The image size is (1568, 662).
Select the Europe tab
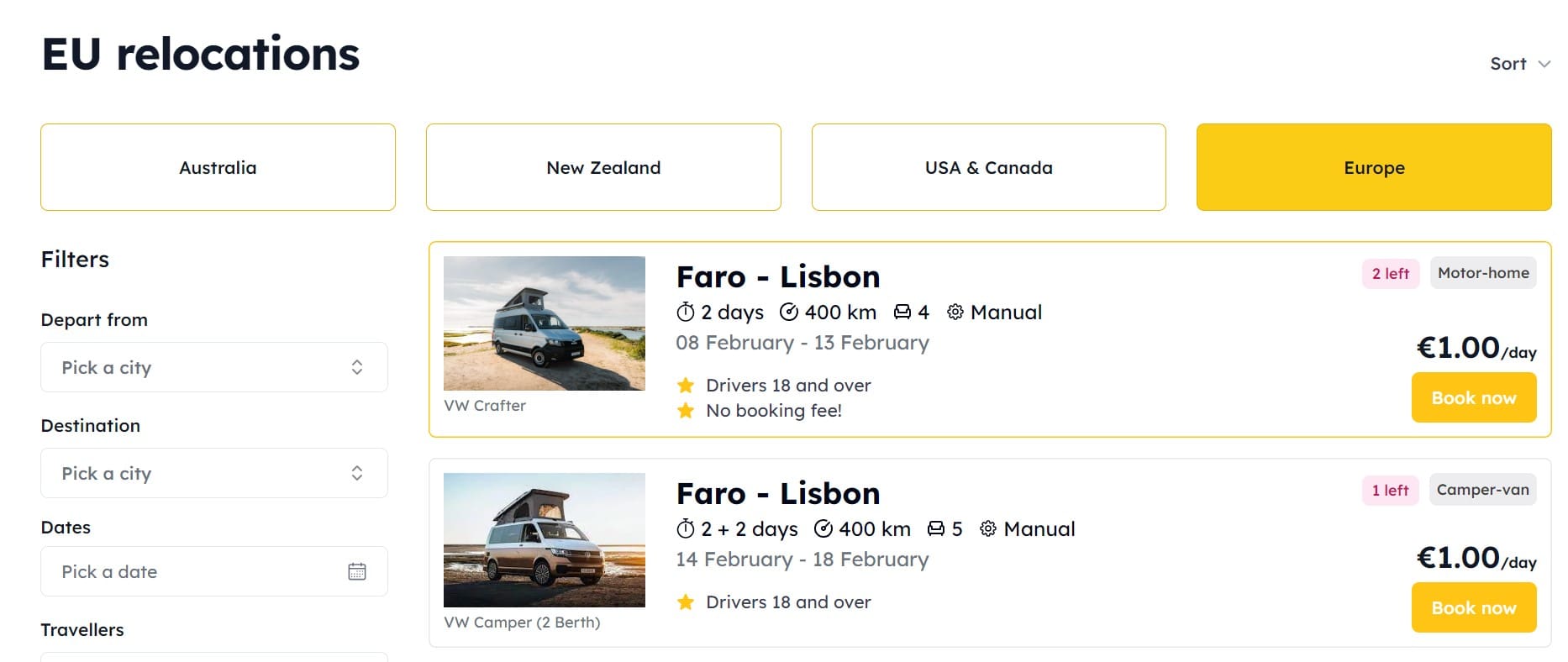tap(1374, 167)
